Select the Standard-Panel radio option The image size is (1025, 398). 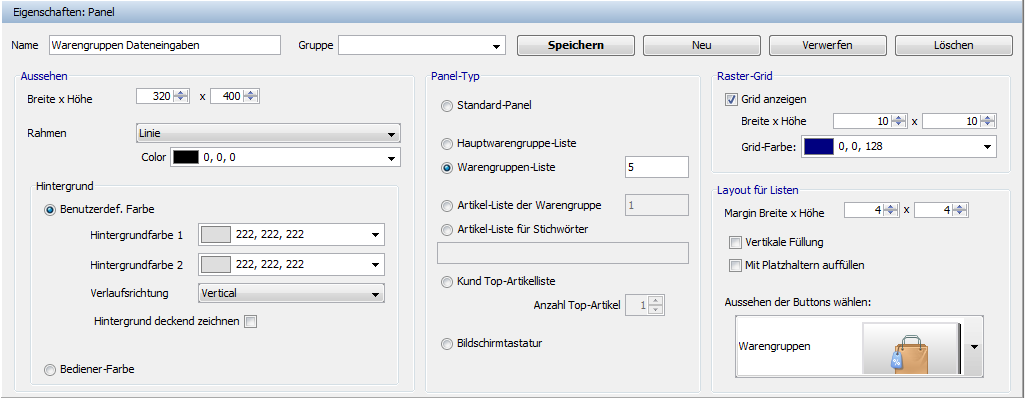click(x=447, y=106)
